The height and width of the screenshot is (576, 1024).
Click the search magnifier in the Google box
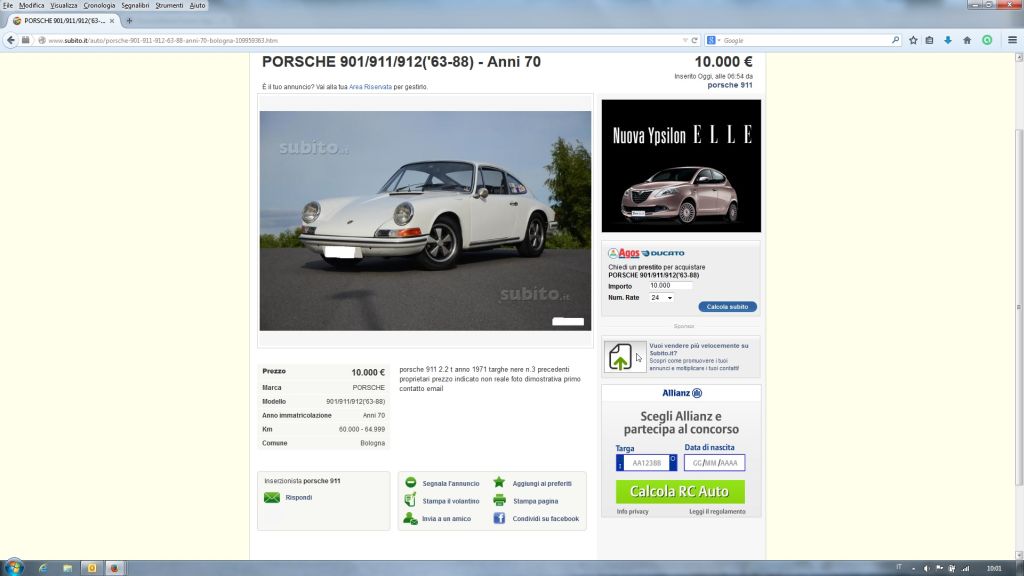(x=895, y=40)
